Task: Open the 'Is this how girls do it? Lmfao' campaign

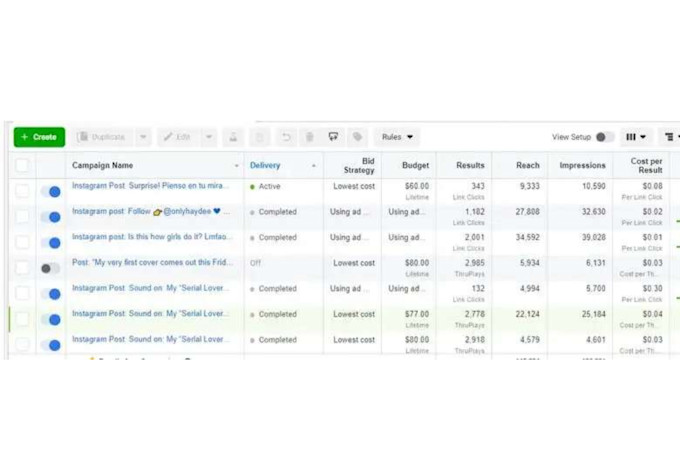Action: click(x=152, y=237)
